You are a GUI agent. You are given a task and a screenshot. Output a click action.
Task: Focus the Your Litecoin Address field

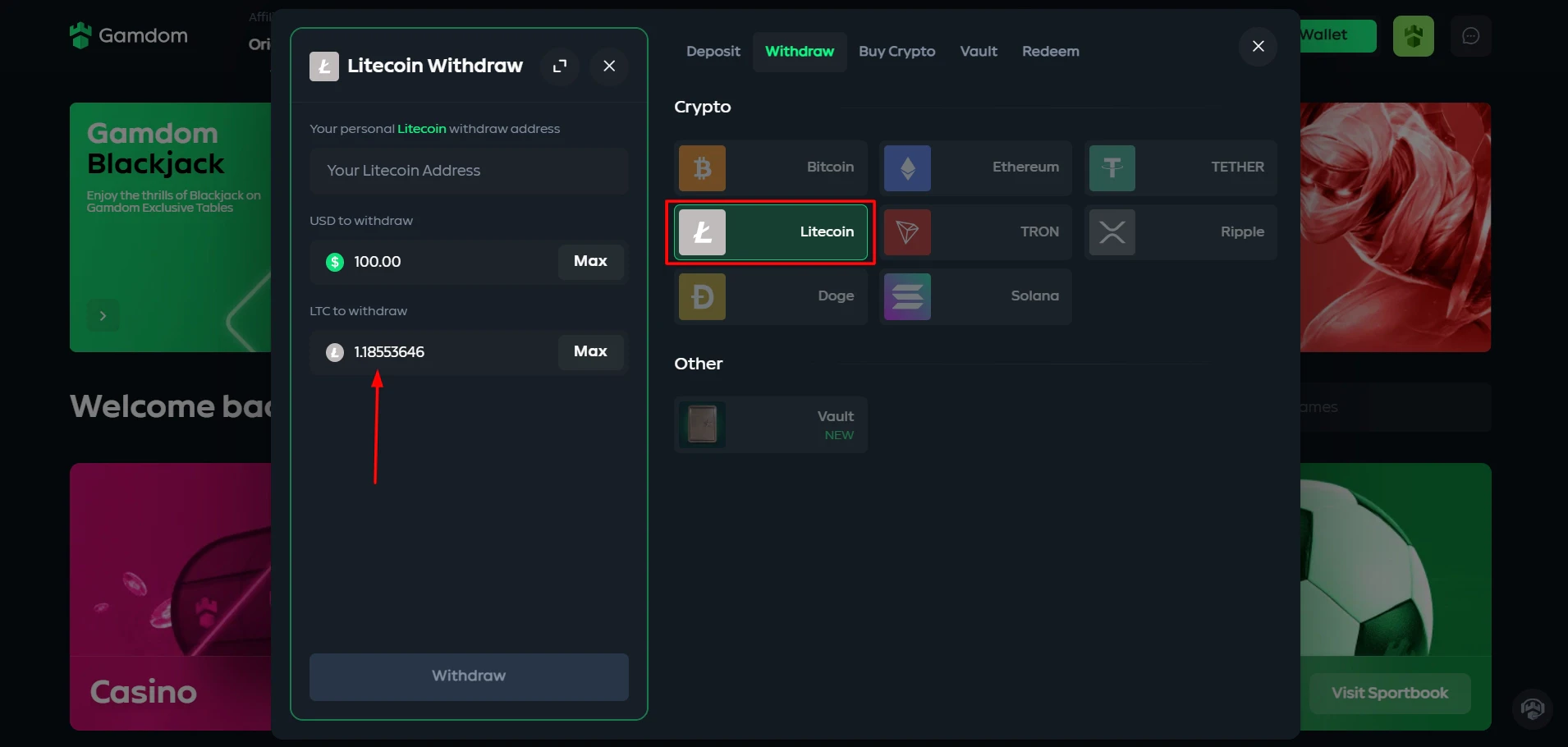click(x=469, y=171)
